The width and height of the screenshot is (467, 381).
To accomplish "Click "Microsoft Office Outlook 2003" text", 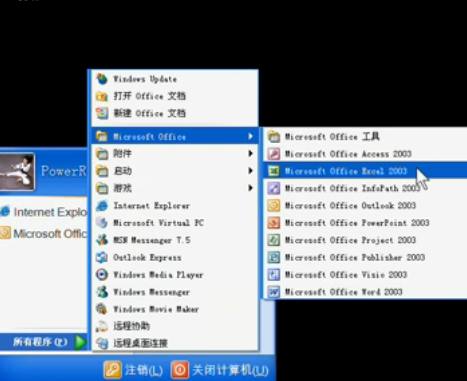I will point(350,206).
